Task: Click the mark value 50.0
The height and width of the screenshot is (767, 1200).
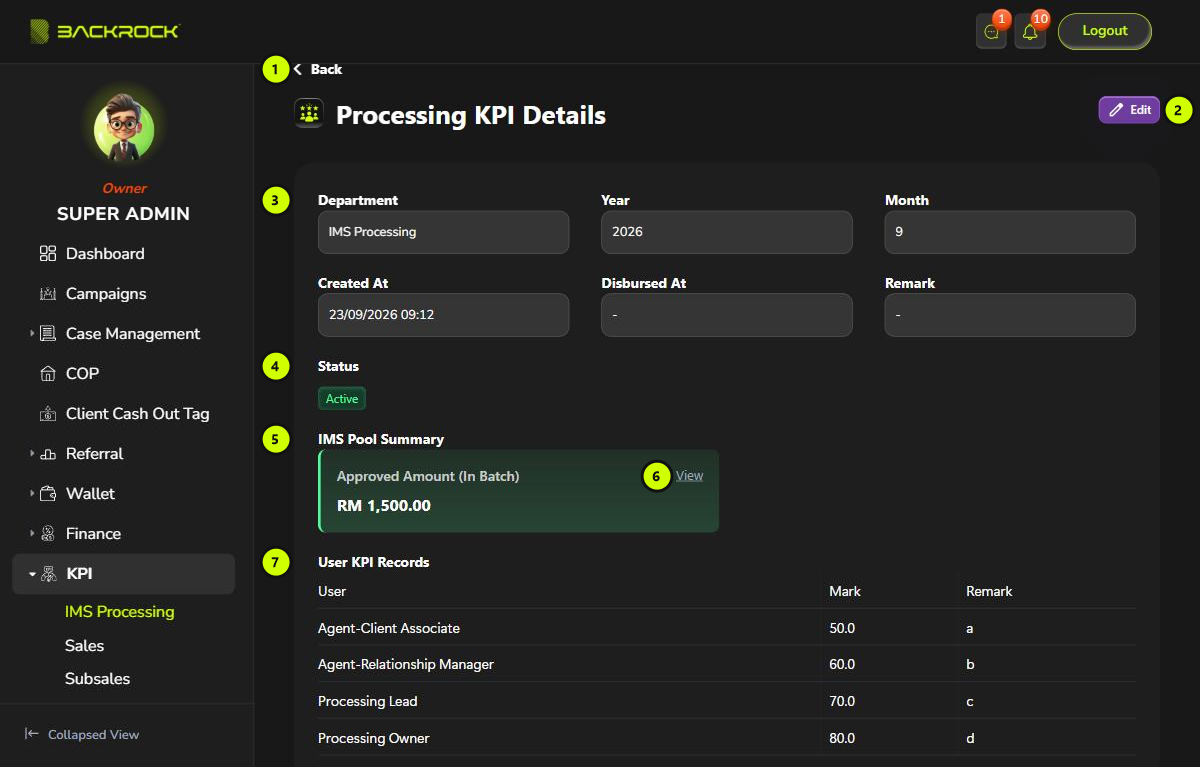Action: coord(843,628)
